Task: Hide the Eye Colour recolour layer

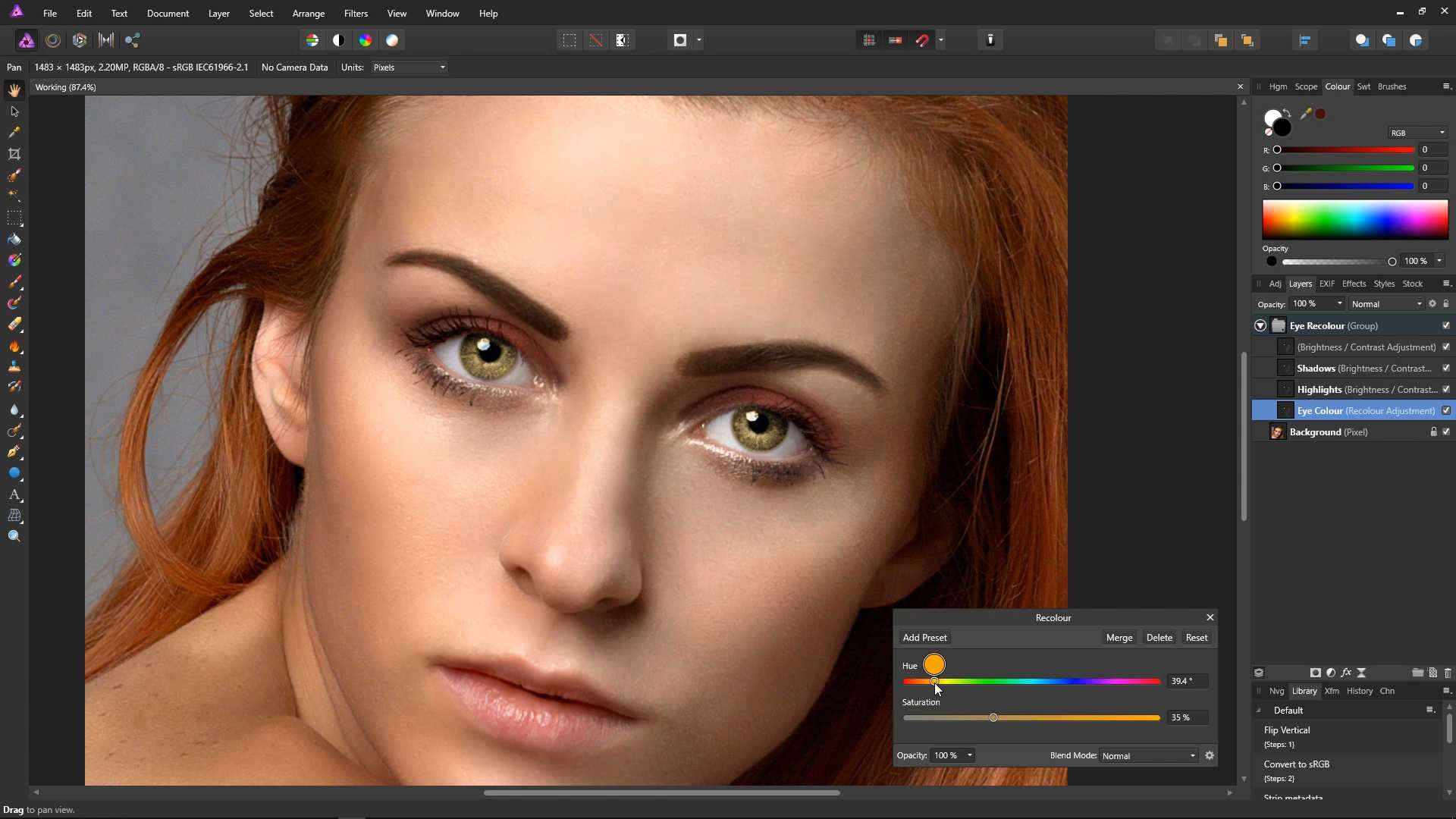Action: [1446, 410]
